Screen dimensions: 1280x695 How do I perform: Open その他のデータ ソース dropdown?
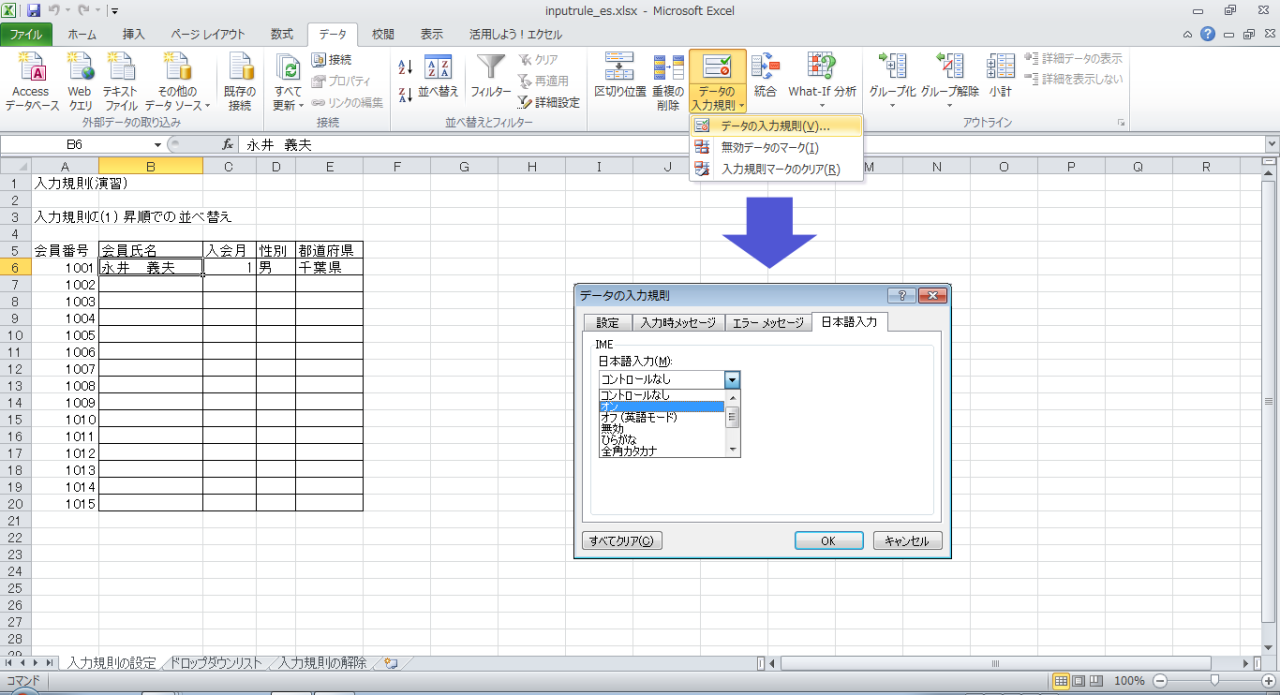click(x=177, y=82)
